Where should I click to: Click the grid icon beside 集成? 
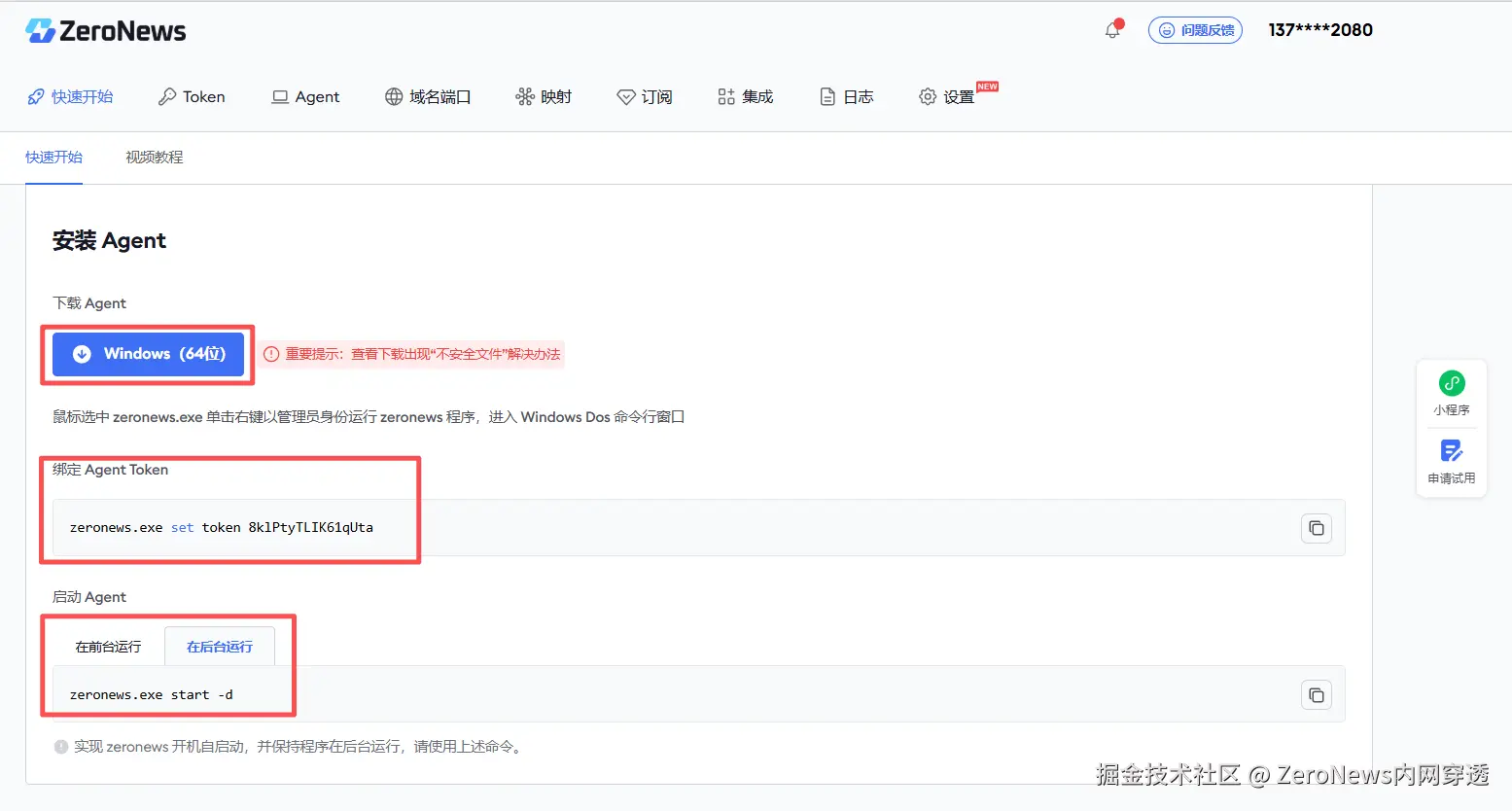(726, 96)
